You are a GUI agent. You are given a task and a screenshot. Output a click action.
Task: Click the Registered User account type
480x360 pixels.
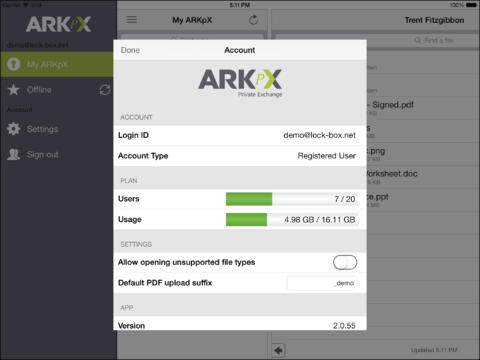[x=326, y=156]
